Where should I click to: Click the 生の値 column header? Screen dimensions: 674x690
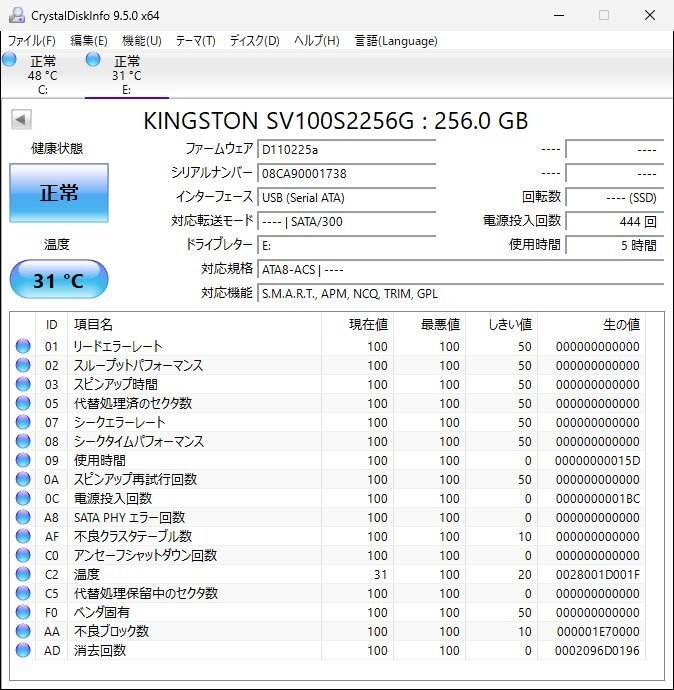591,324
